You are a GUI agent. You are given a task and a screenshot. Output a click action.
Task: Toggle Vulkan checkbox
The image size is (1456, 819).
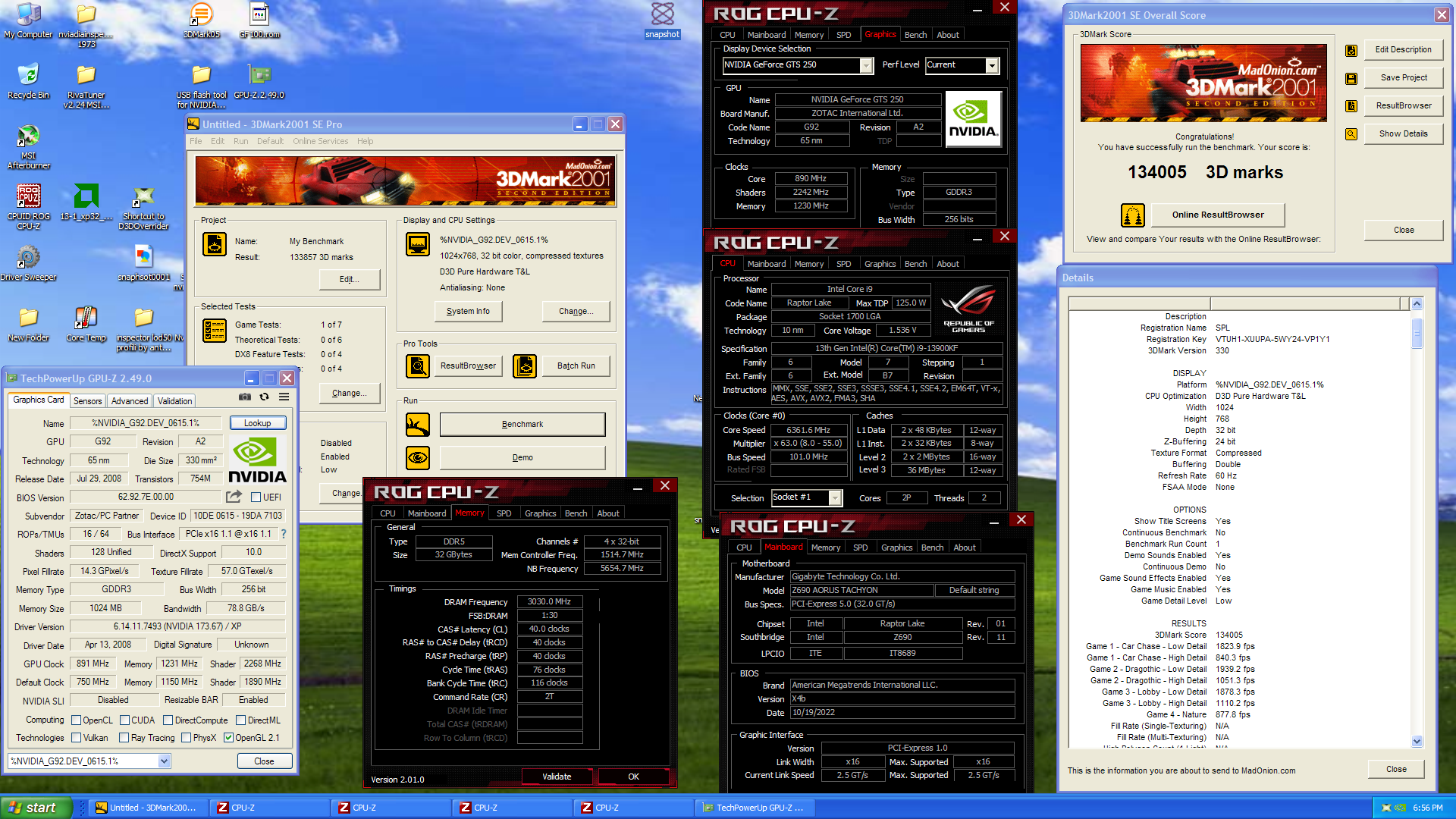point(76,738)
